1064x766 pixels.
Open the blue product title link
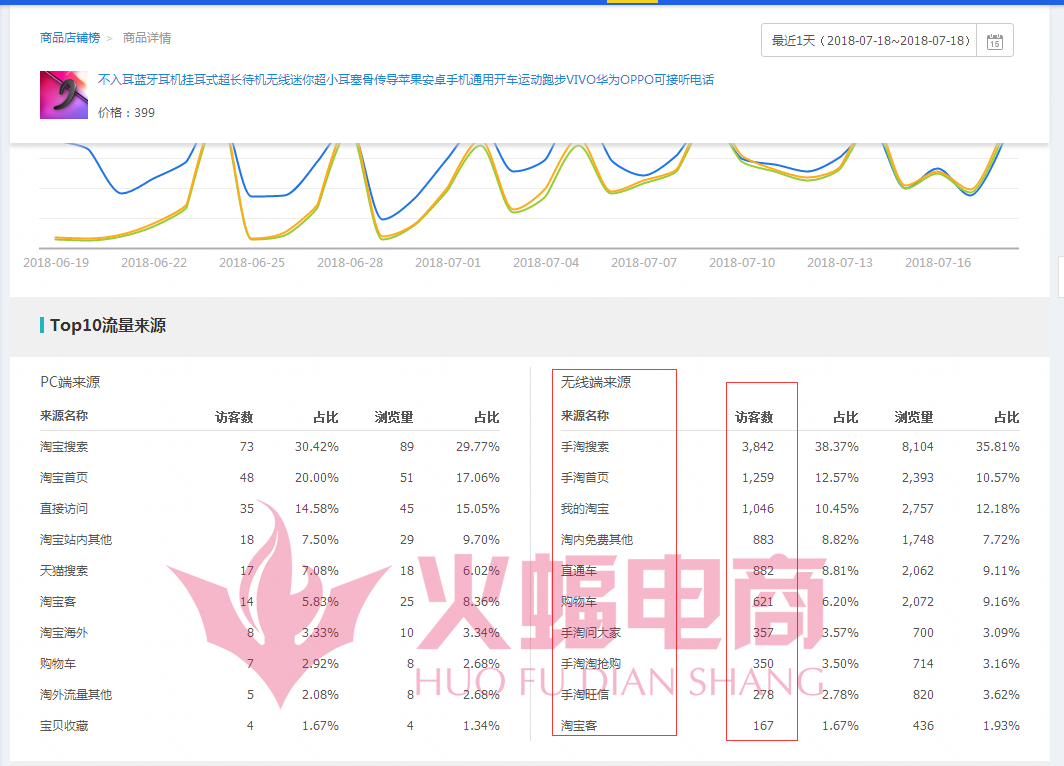pos(405,80)
